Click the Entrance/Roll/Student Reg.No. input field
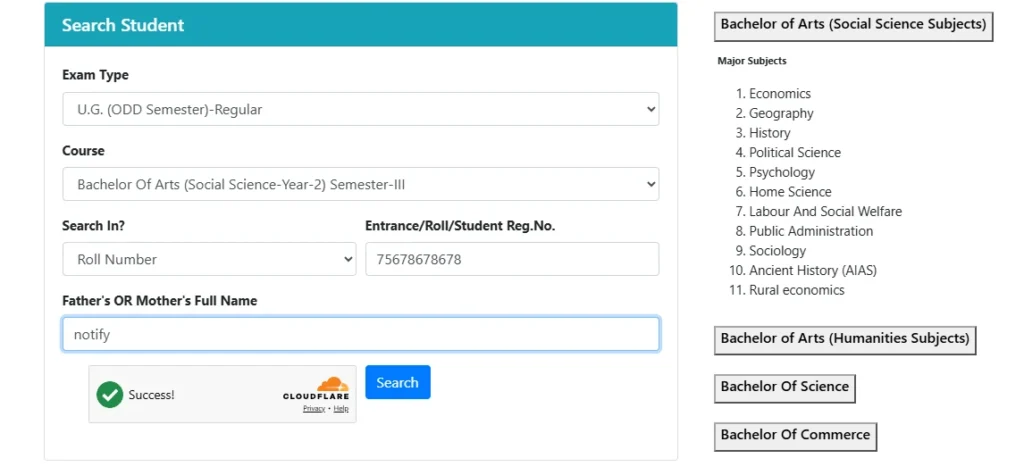 click(x=512, y=259)
